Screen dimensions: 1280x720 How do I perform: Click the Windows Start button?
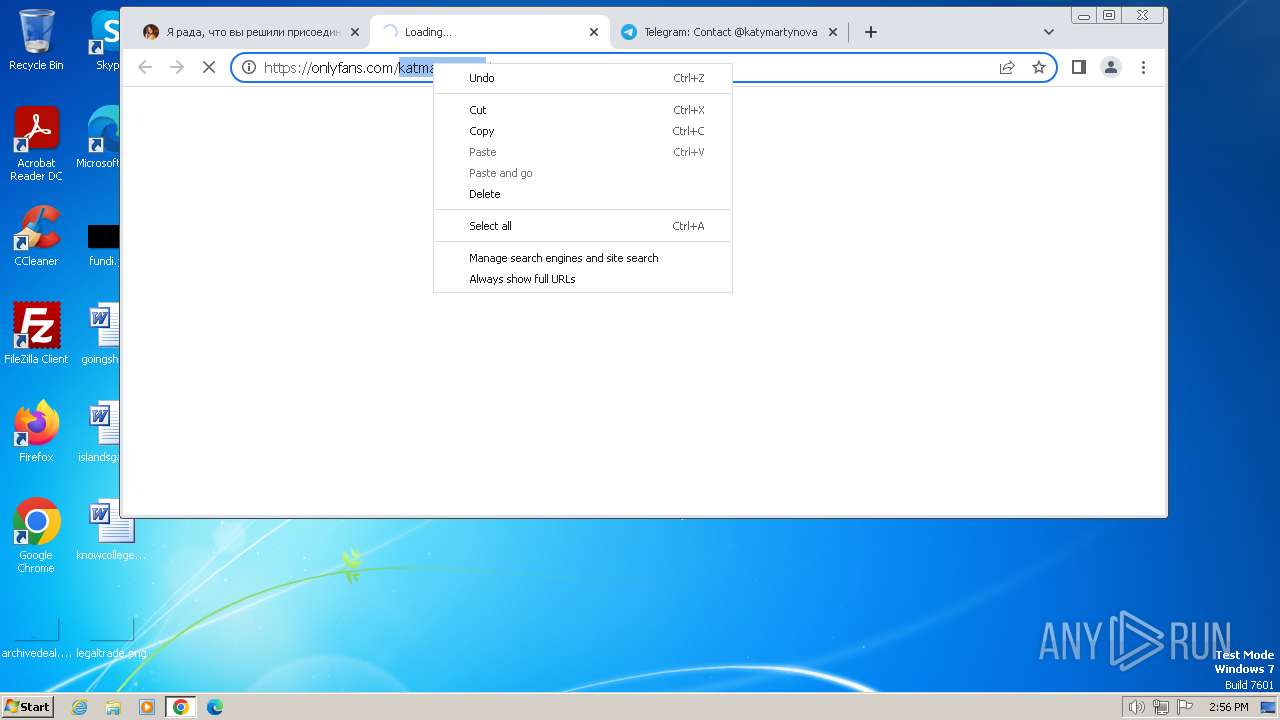[x=27, y=706]
